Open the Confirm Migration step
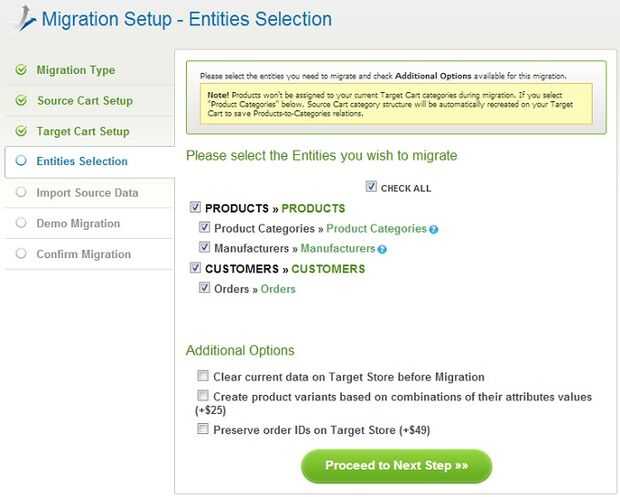This screenshot has height=497, width=620. click(83, 254)
